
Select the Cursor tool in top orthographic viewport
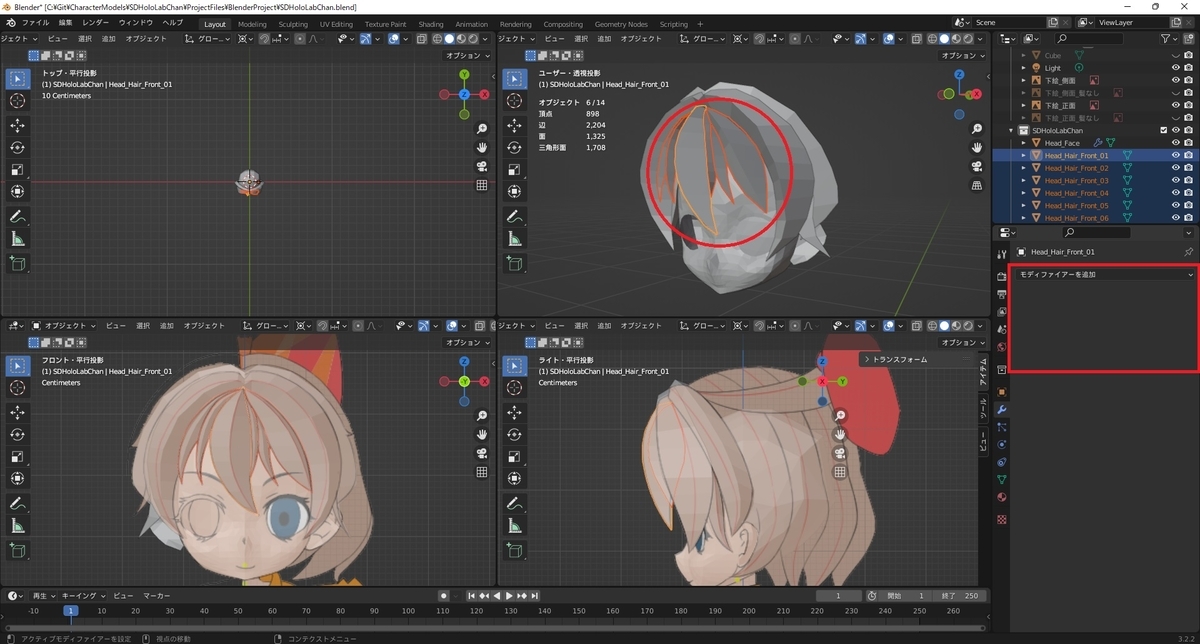point(18,101)
